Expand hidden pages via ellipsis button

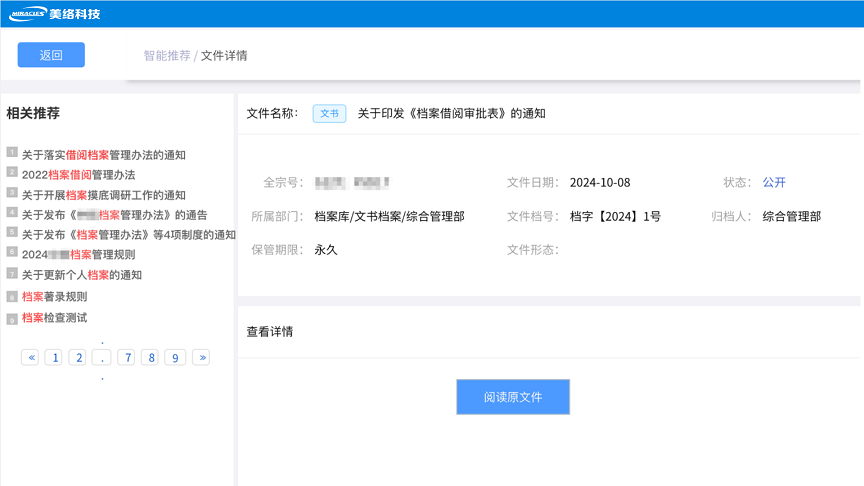click(101, 357)
